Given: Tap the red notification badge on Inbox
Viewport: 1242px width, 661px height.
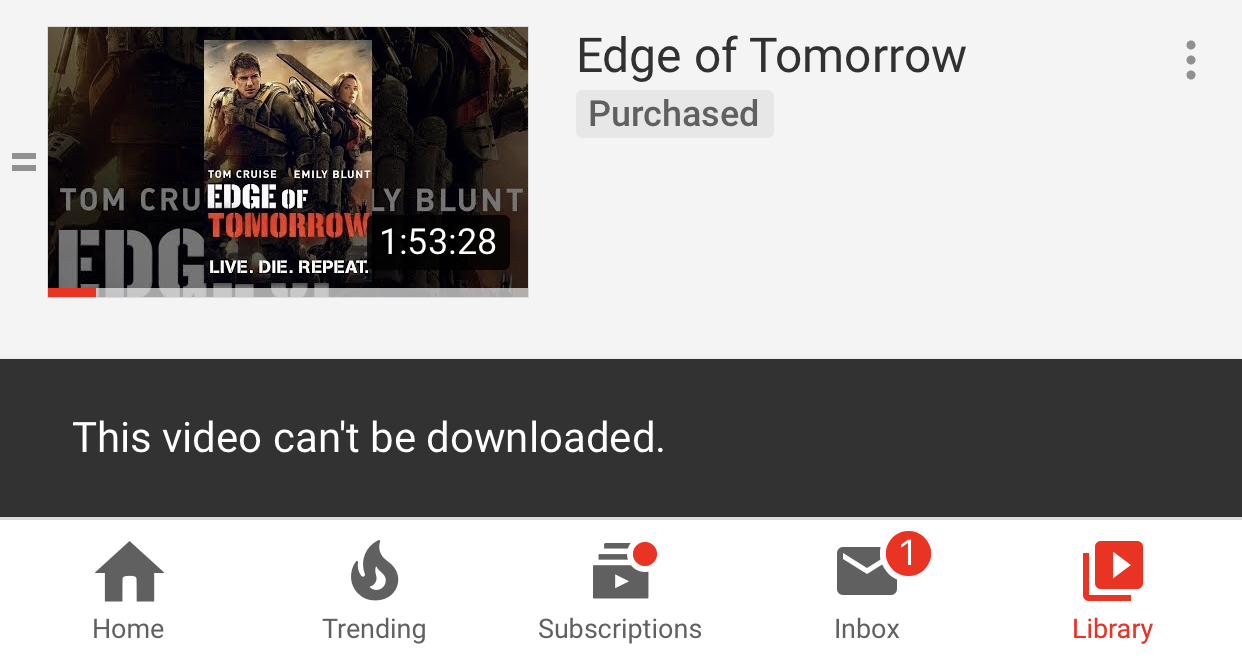Looking at the screenshot, I should click(x=908, y=553).
